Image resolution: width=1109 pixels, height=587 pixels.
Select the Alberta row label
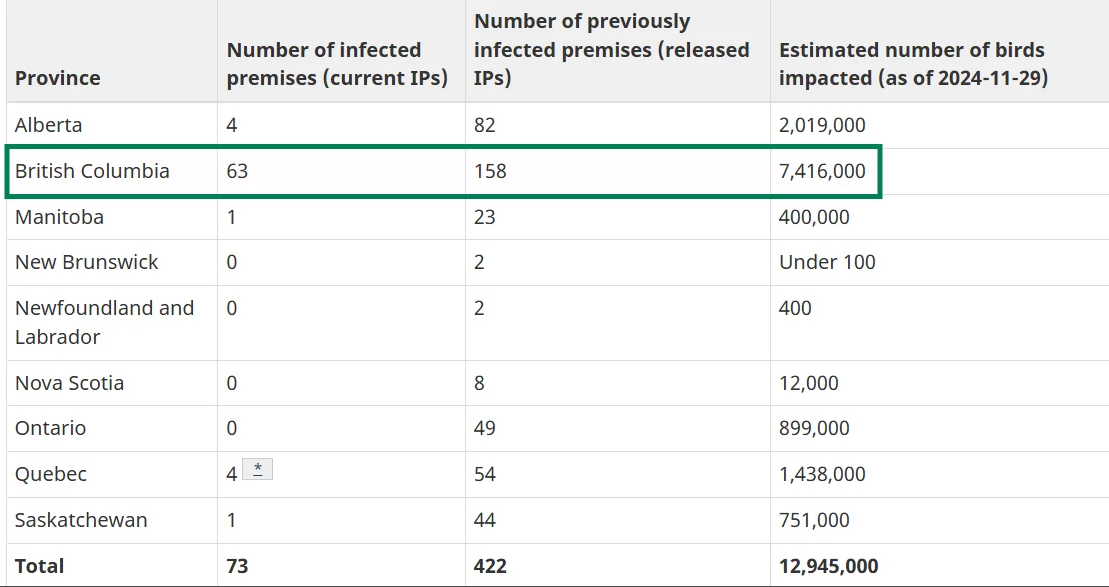(48, 125)
